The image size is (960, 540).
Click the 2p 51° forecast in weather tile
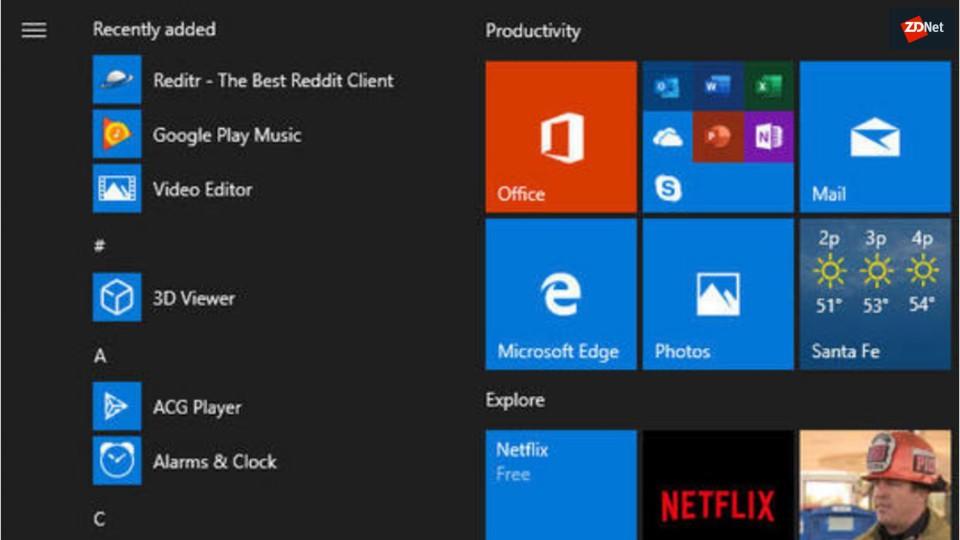pos(829,271)
